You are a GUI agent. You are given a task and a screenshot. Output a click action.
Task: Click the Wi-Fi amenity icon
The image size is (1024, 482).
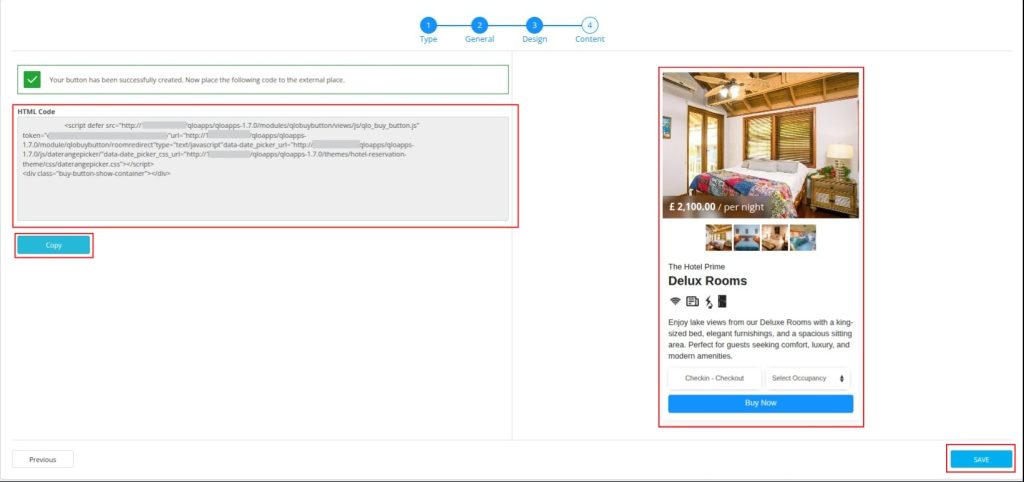point(675,301)
